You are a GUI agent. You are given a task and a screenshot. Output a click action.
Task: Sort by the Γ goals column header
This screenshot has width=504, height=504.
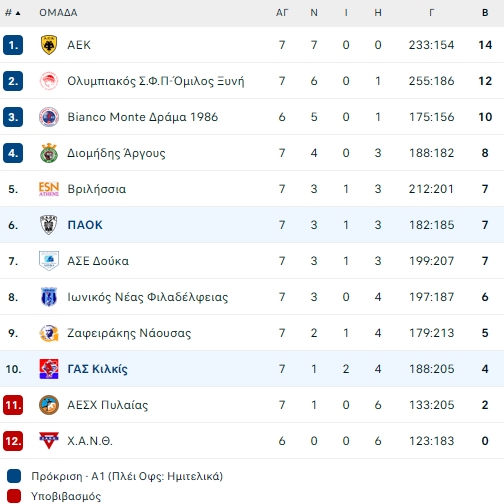431,13
